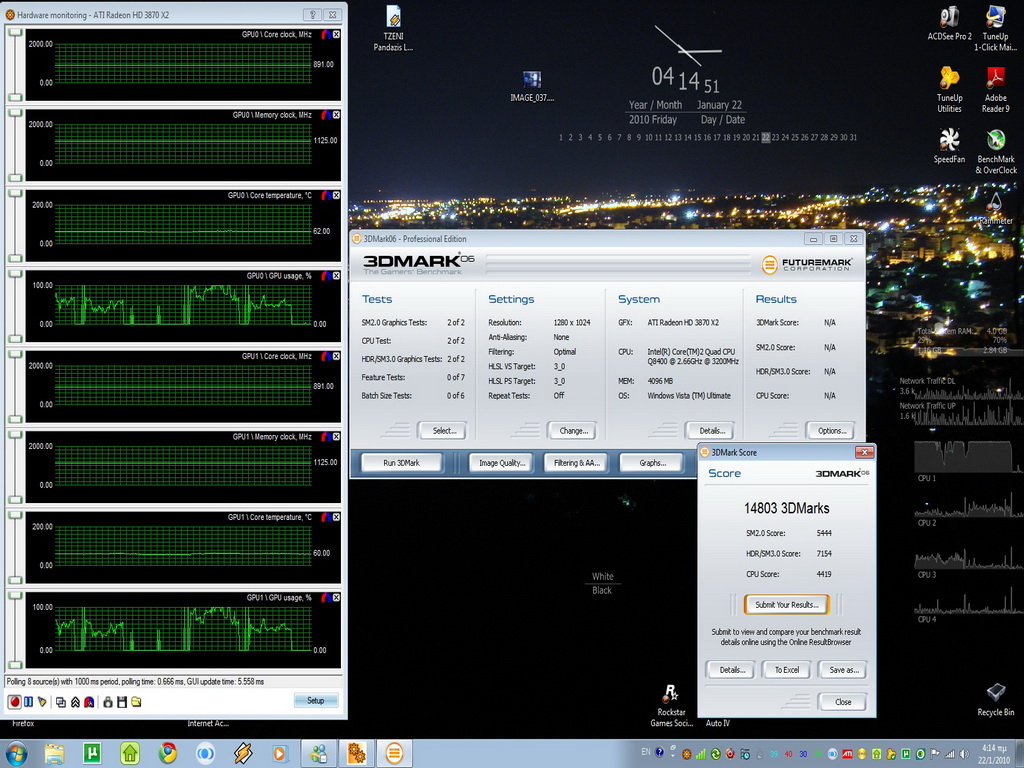The image size is (1024, 768).
Task: Click the vertical slider beside GPU1 Core temperature graph
Action: (15, 546)
